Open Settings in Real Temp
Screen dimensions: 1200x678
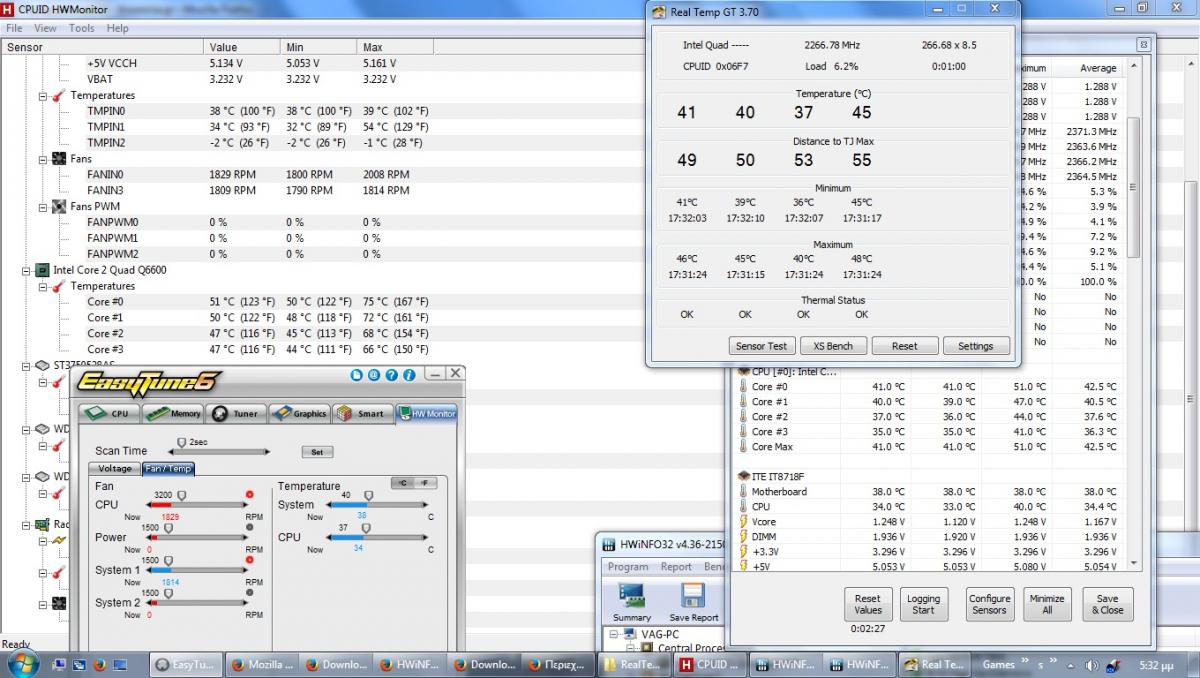[976, 346]
